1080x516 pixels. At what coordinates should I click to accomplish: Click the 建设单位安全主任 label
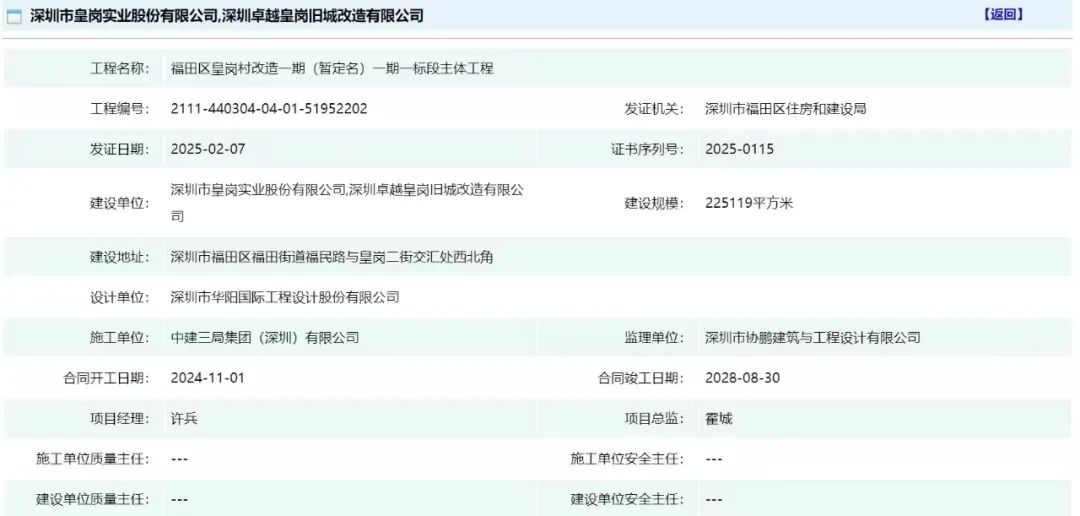point(627,499)
